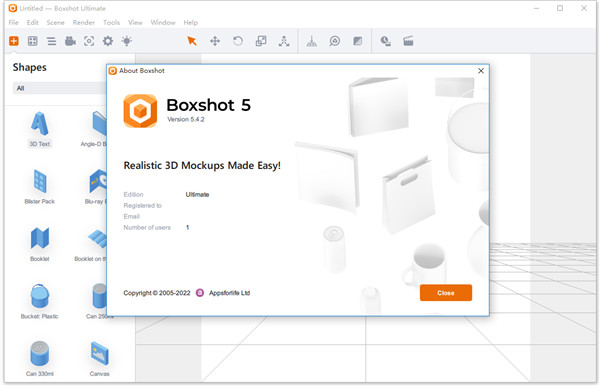Activate the rotate tool icon
This screenshot has width=600, height=386.
pos(238,41)
